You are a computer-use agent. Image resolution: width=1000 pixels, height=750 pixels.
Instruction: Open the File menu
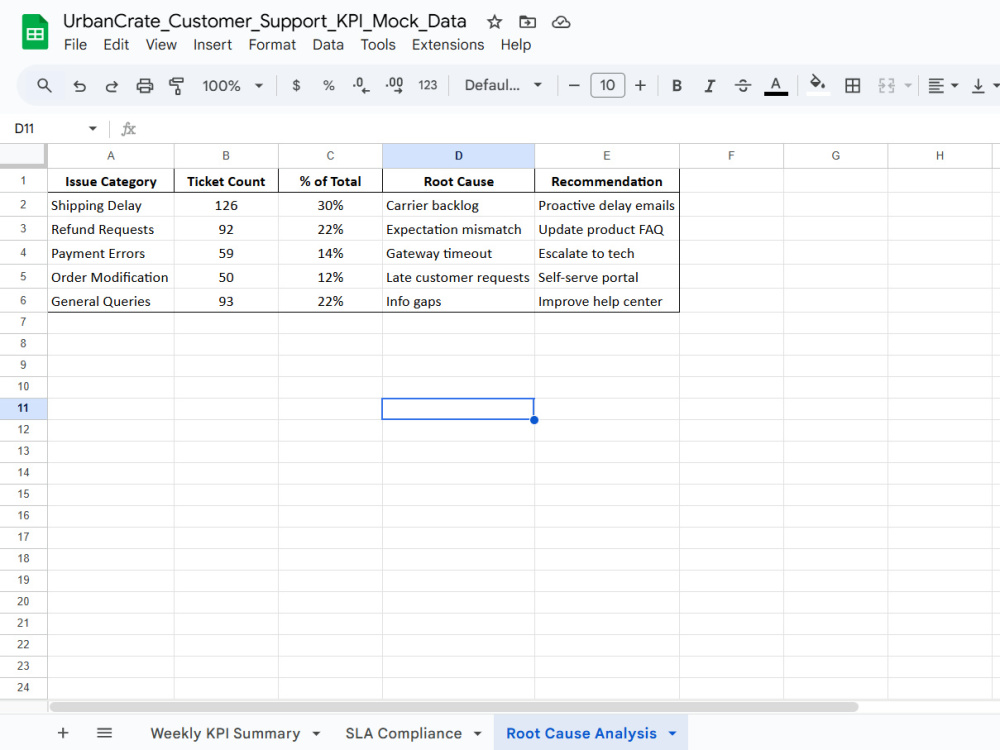[x=75, y=45]
